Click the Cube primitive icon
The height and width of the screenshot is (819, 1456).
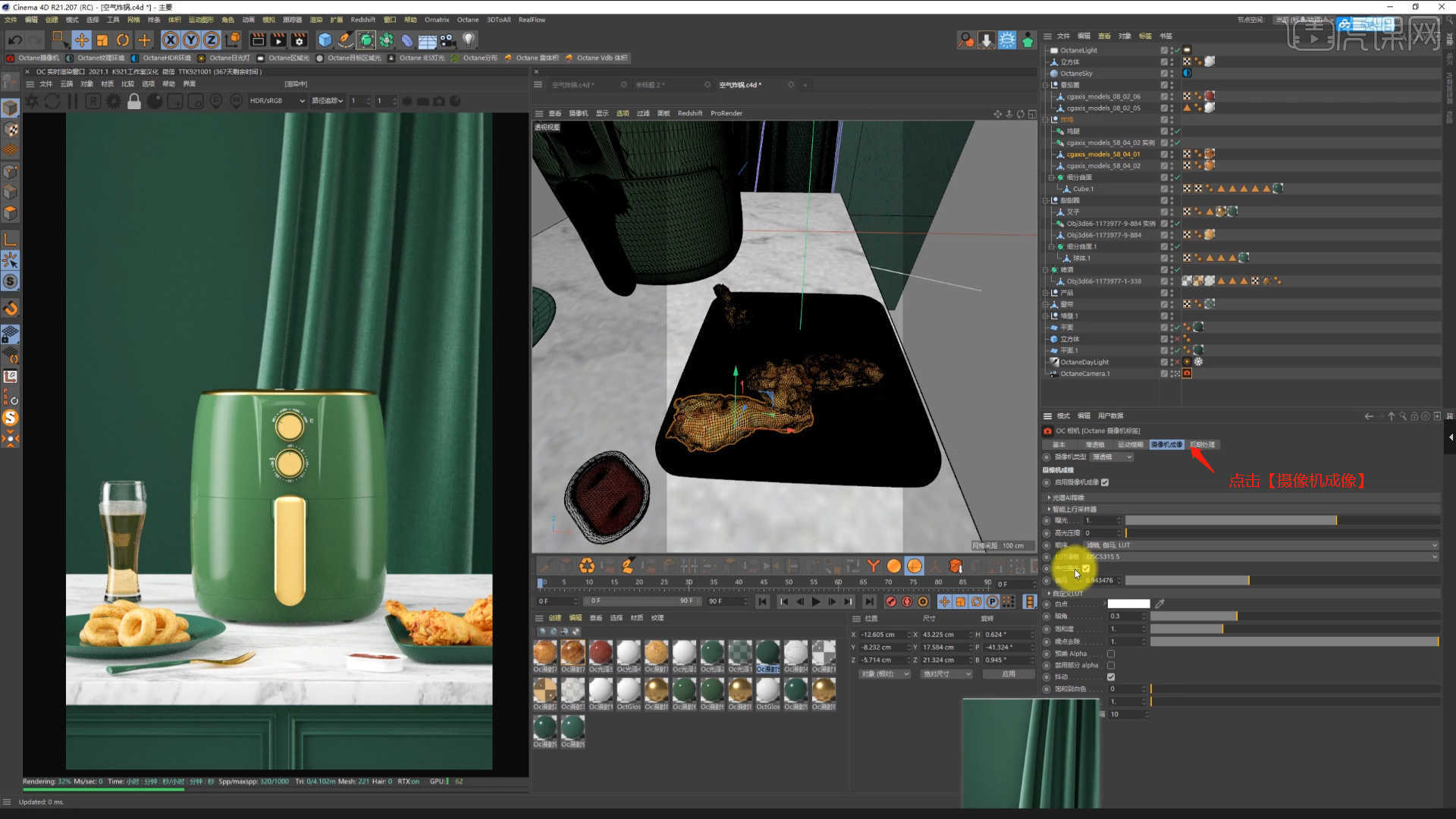click(325, 40)
